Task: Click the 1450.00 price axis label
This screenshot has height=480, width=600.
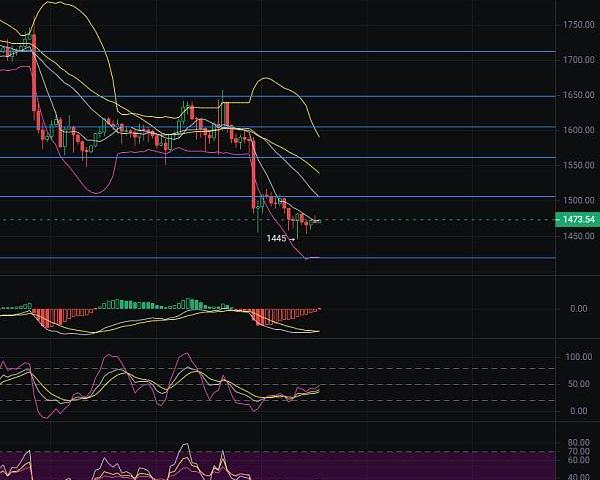Action: click(x=578, y=236)
